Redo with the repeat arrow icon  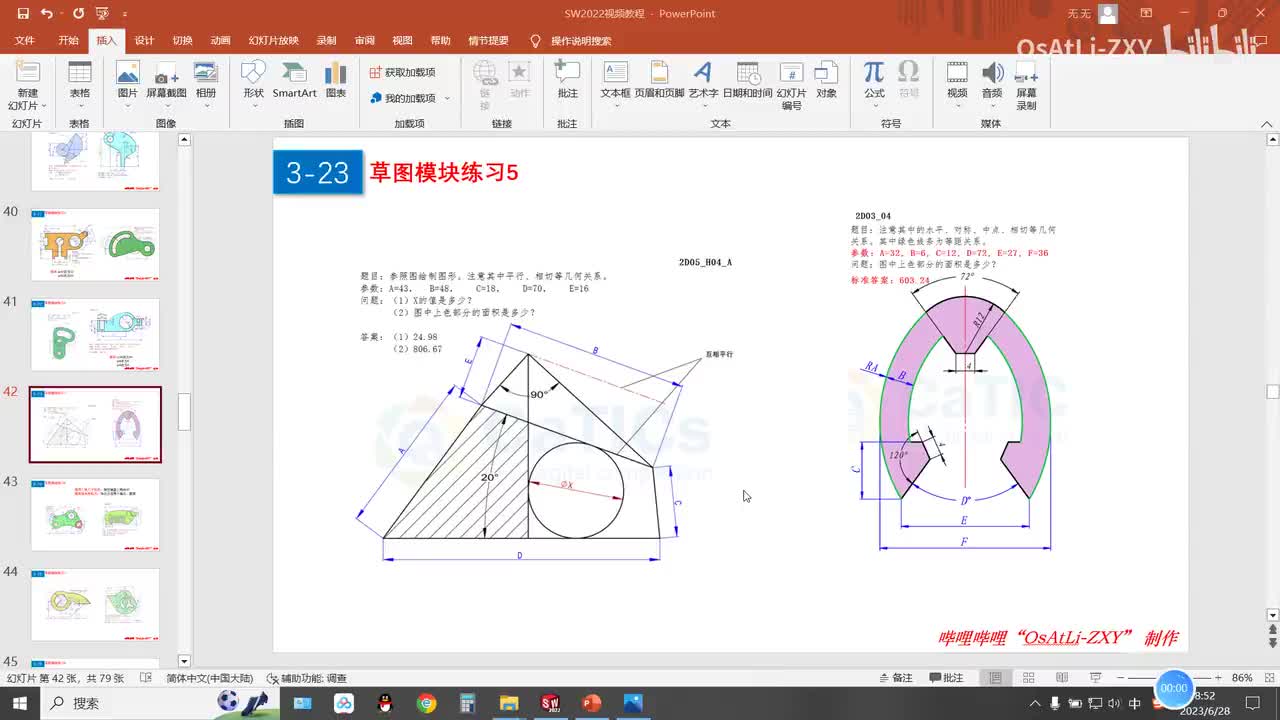pos(78,14)
